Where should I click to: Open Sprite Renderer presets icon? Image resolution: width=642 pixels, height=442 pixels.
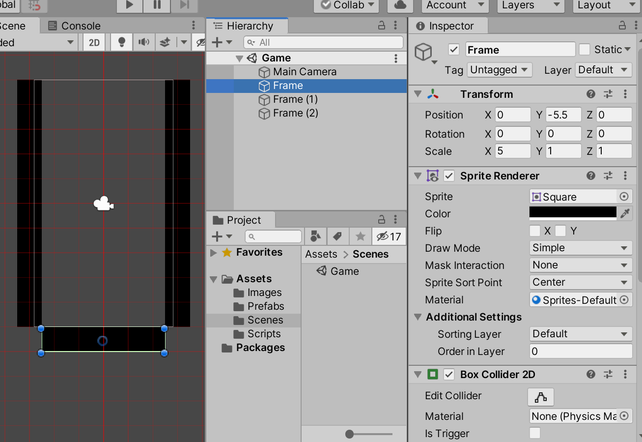tap(608, 176)
